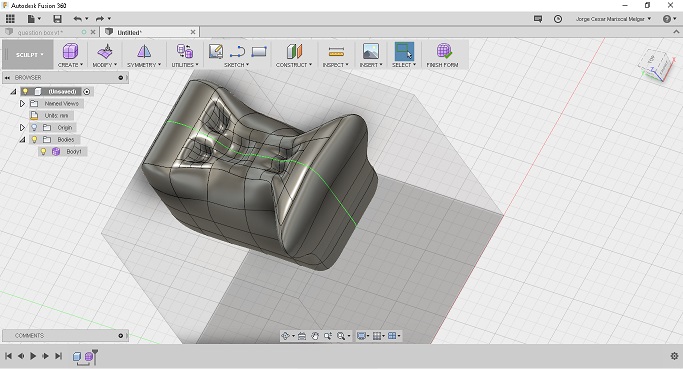Viewport: 683px width, 369px height.
Task: Collapse the toolbar with chevron arrow
Action: pos(676,32)
